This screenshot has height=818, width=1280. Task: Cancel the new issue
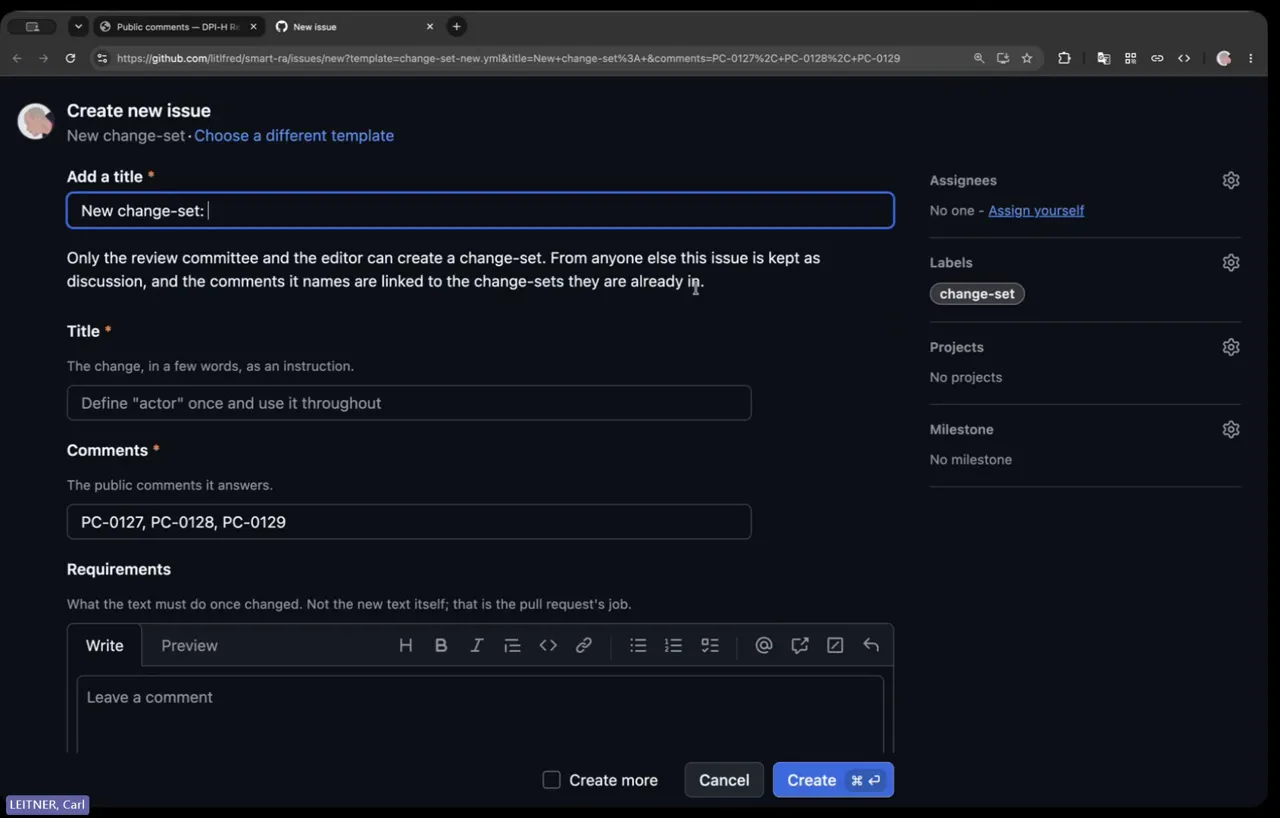(x=724, y=780)
